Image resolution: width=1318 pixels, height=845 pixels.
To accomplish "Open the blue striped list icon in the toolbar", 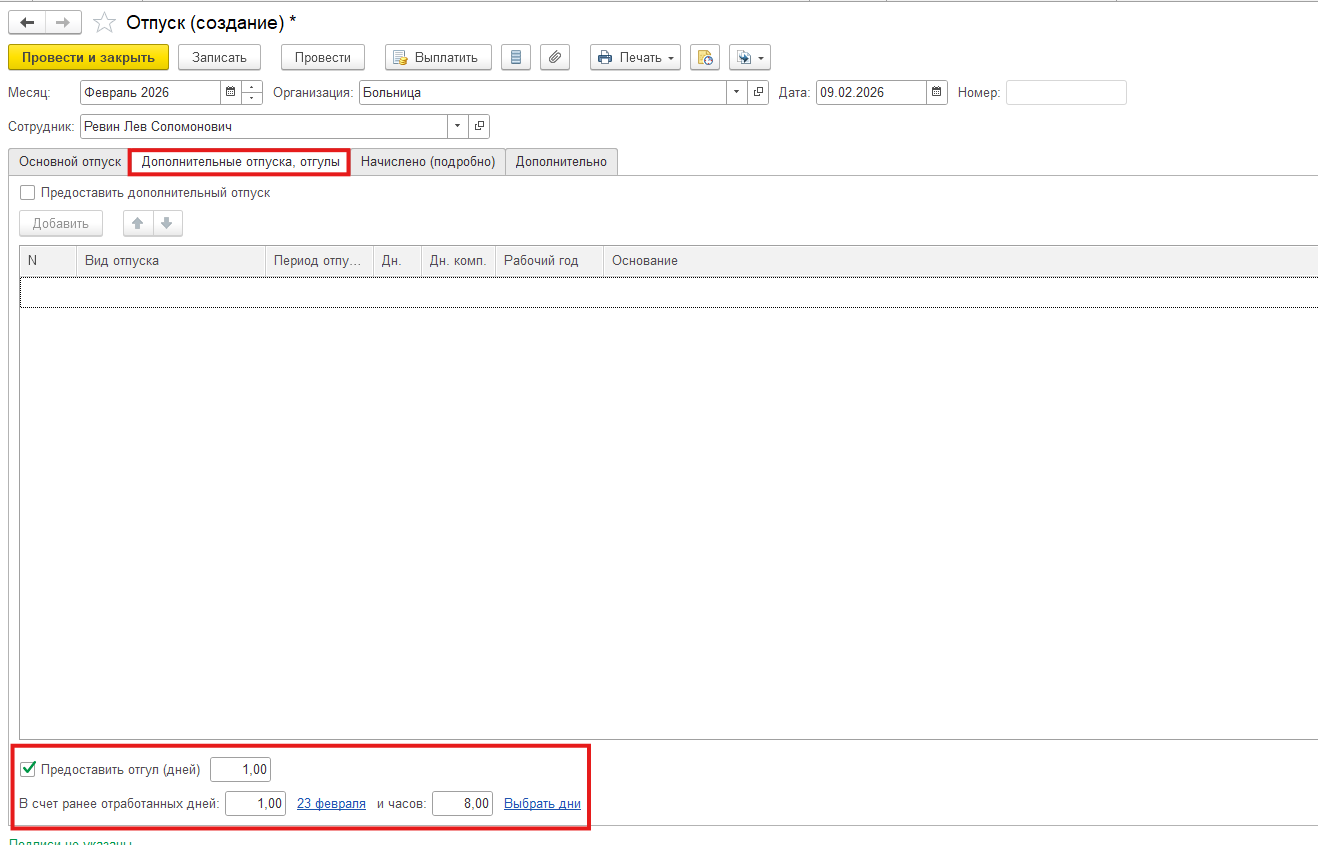I will (x=516, y=57).
